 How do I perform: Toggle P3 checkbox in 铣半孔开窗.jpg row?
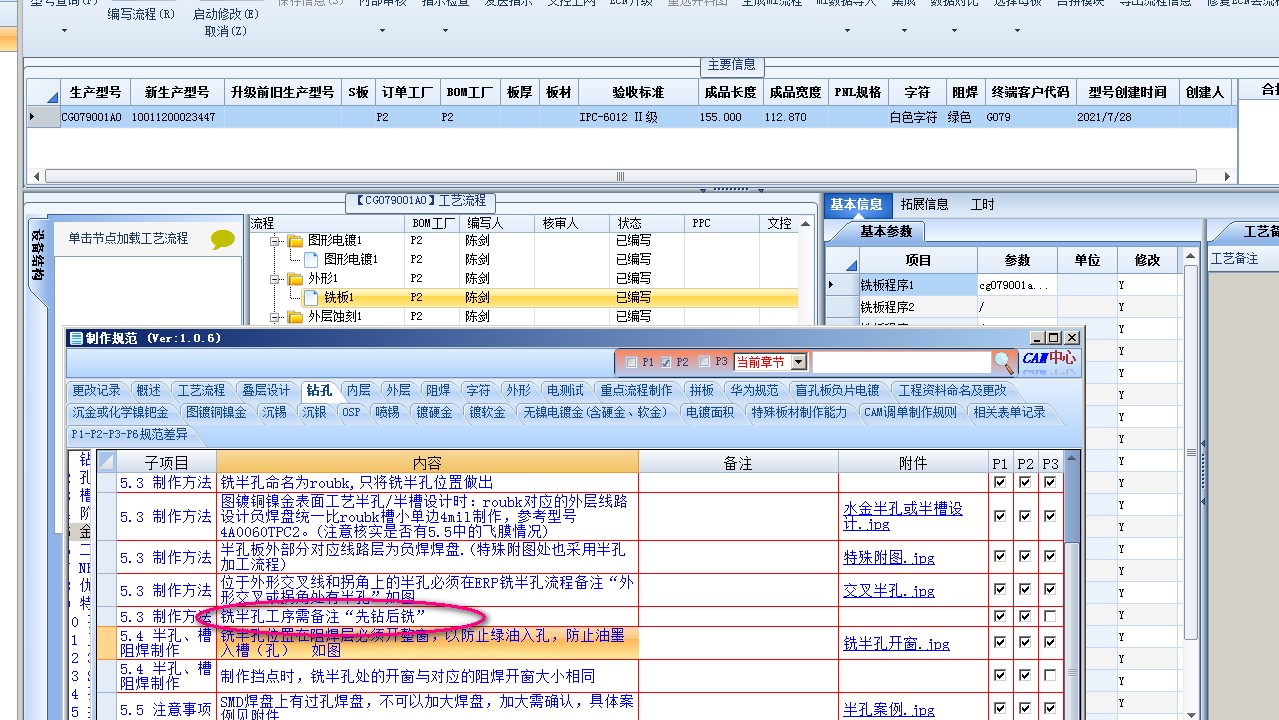pyautogui.click(x=1049, y=643)
